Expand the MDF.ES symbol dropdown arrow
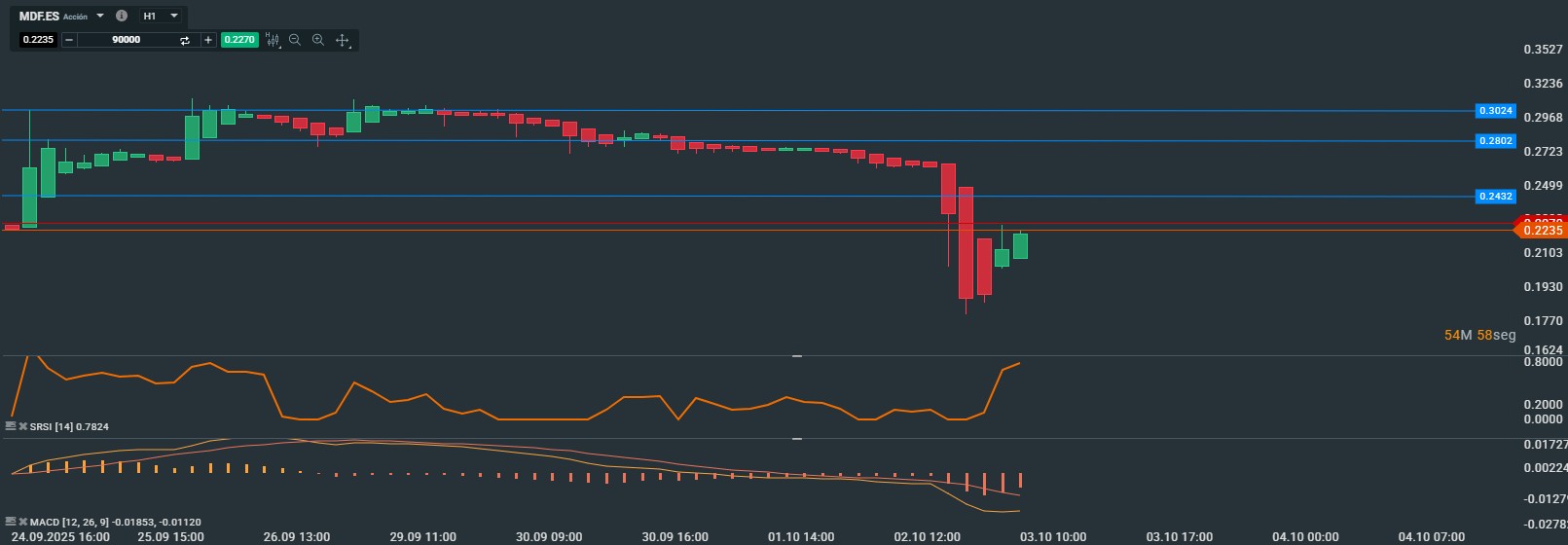 [99, 16]
